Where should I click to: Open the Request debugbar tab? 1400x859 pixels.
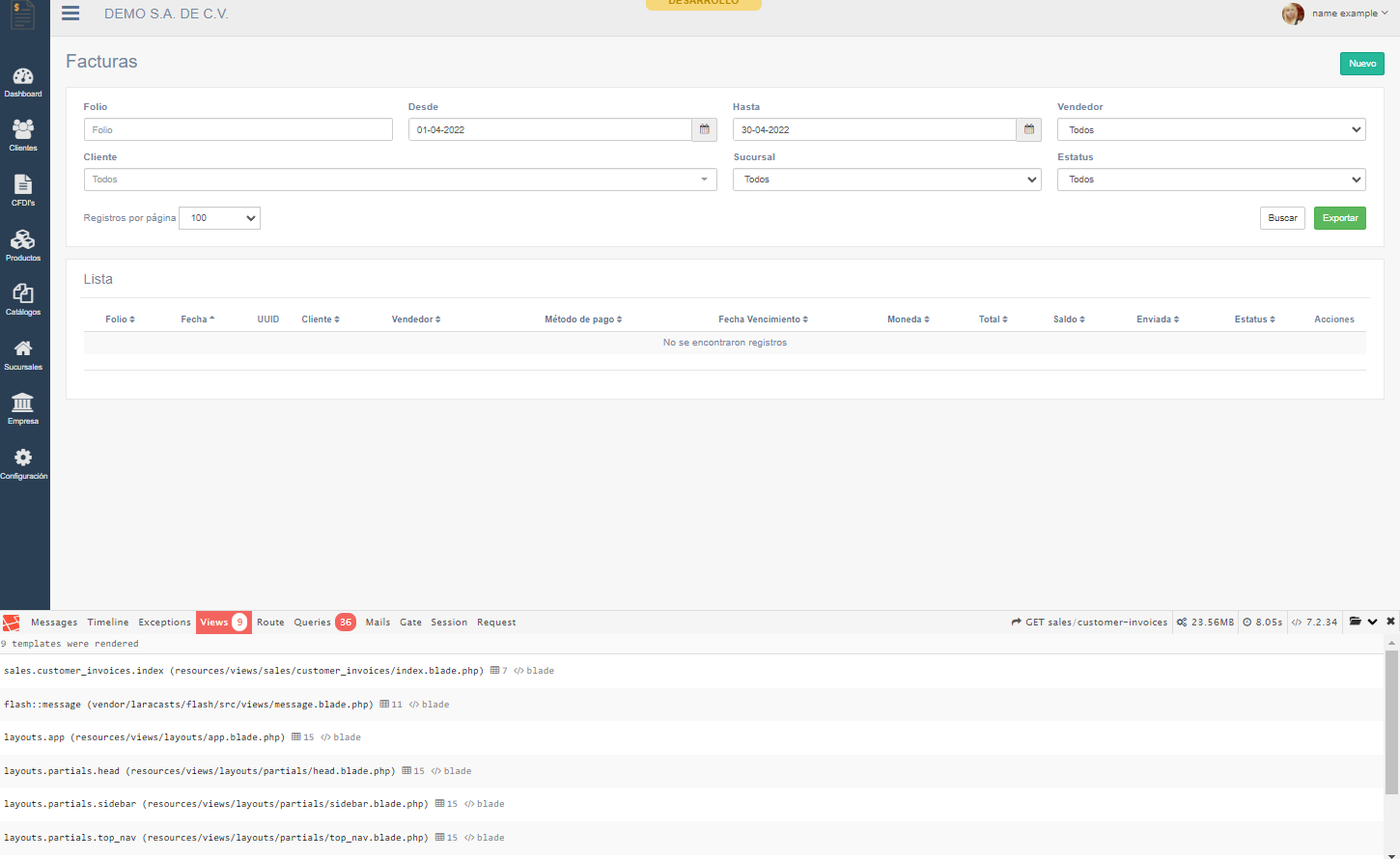point(496,623)
